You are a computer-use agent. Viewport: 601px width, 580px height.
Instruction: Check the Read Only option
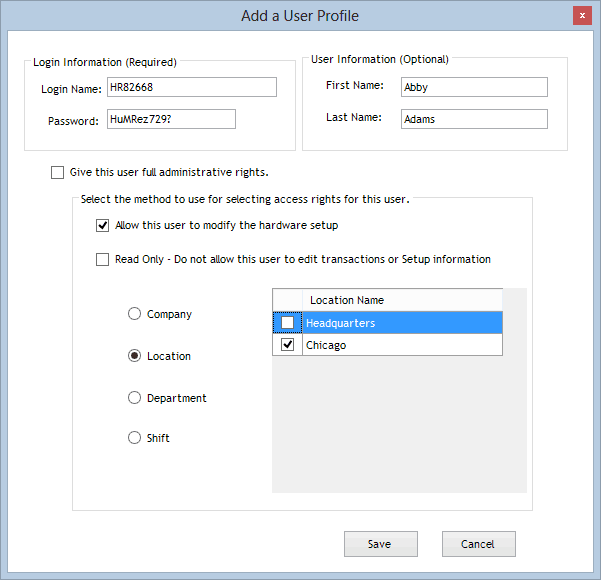tap(102, 260)
